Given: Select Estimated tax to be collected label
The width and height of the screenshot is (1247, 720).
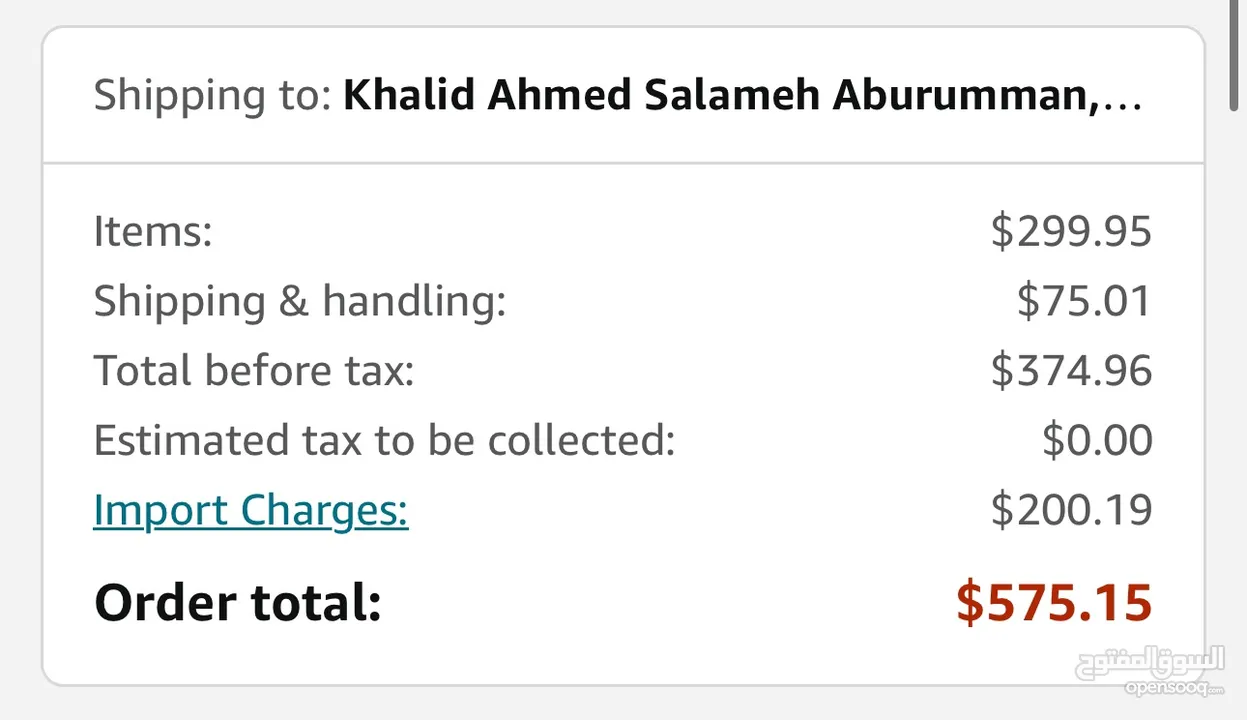Looking at the screenshot, I should pos(385,441).
